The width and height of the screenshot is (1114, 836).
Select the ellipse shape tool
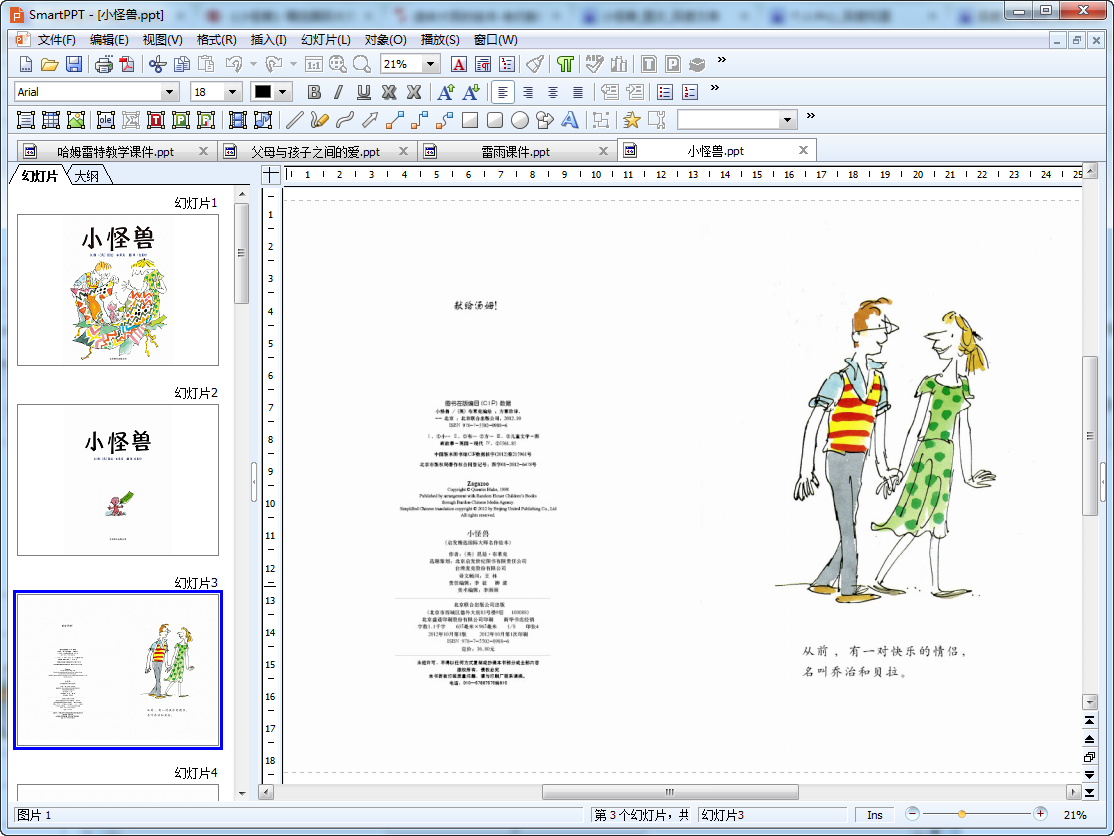520,120
